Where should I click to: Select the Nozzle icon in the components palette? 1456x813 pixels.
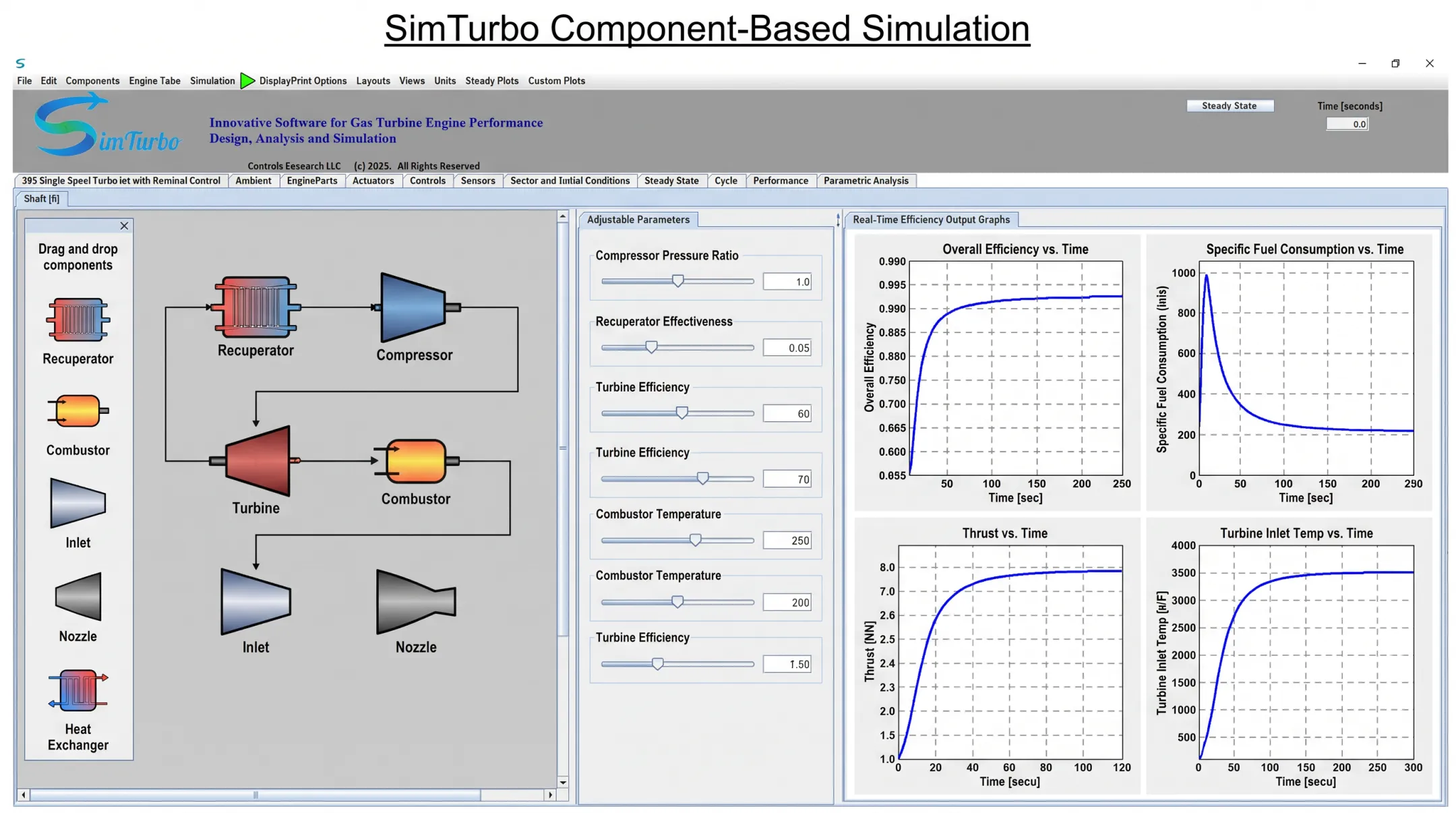(78, 597)
